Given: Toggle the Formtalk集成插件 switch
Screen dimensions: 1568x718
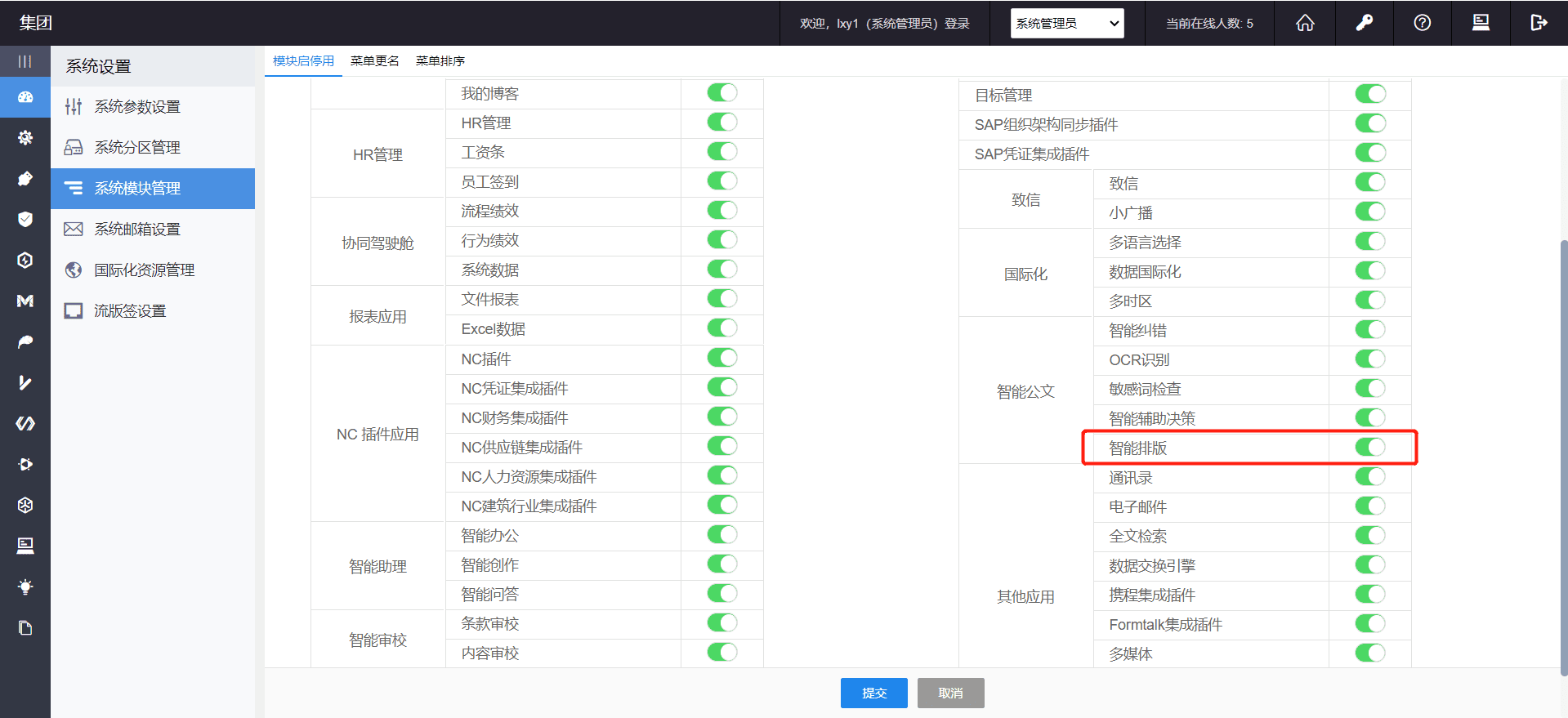Looking at the screenshot, I should [x=1370, y=624].
